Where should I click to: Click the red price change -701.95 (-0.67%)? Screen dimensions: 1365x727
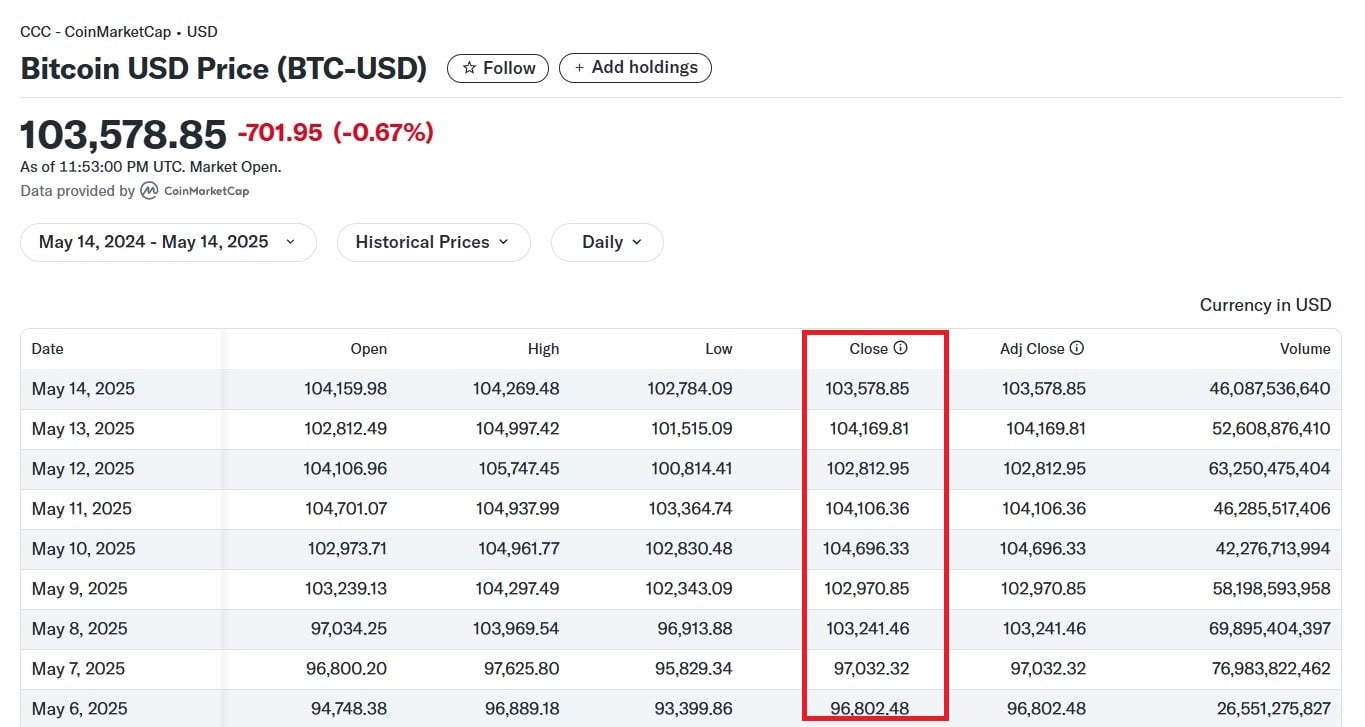pos(335,132)
